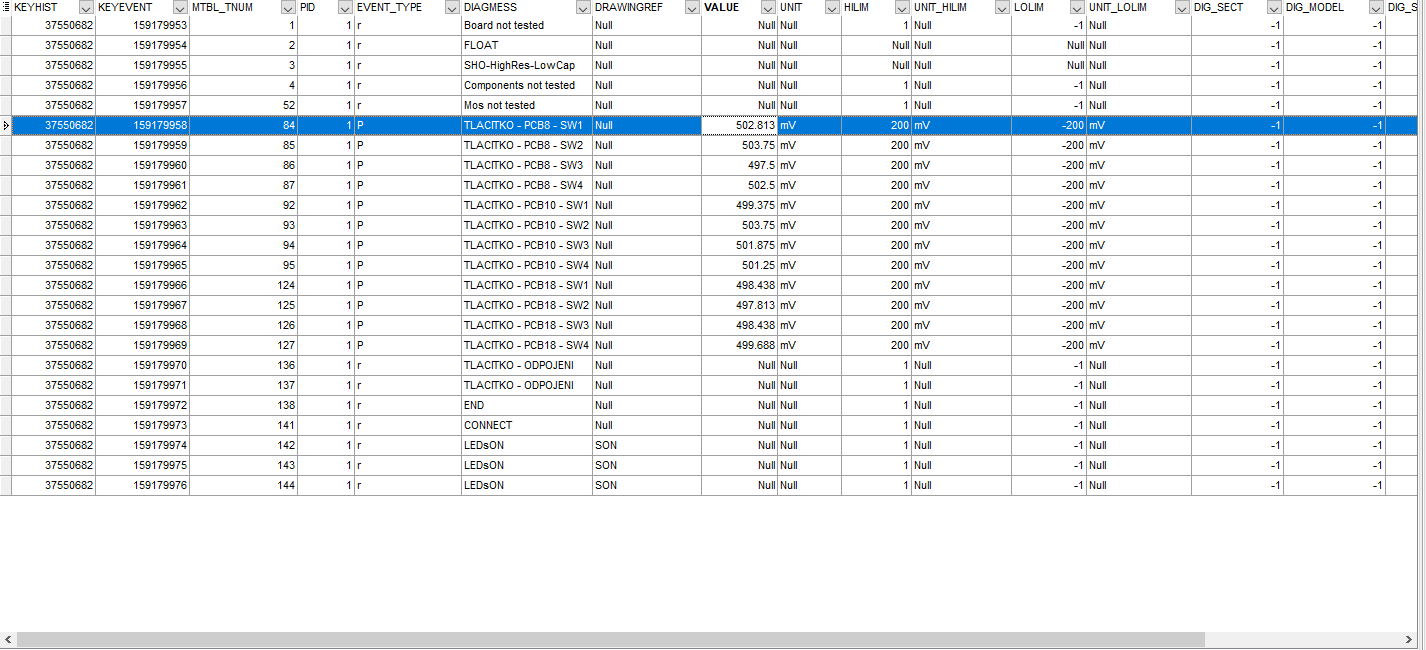Show filter options for the HILIM column
Screen dimensions: 1426x650
pyautogui.click(x=902, y=7)
